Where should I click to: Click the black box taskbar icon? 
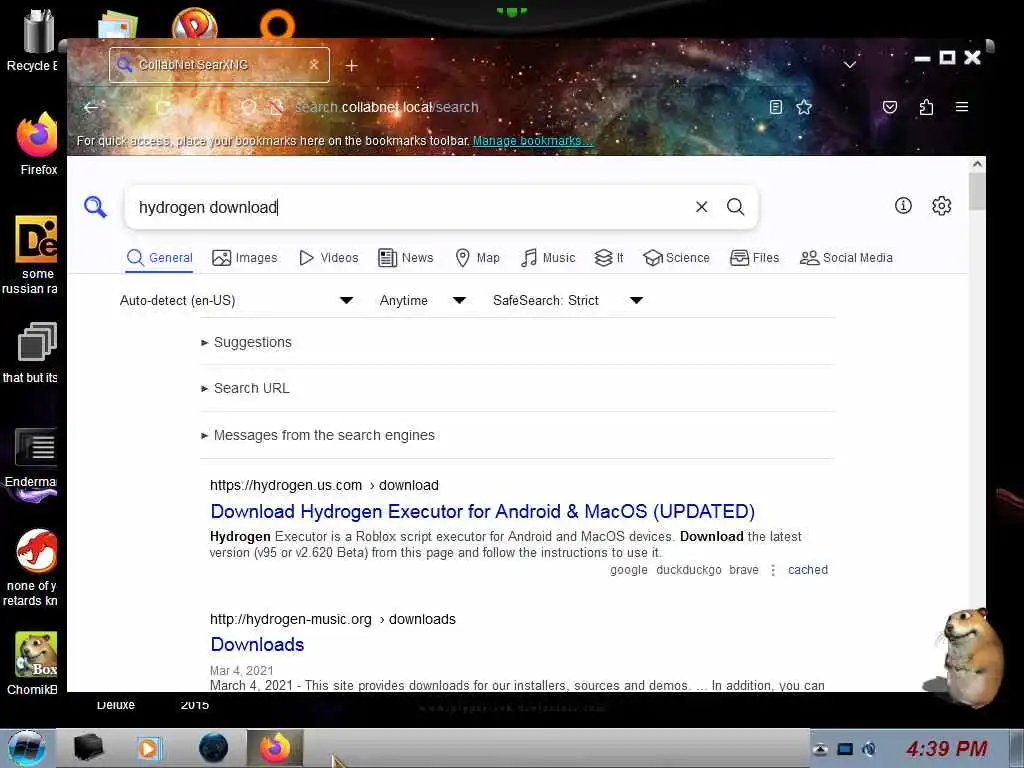88,748
